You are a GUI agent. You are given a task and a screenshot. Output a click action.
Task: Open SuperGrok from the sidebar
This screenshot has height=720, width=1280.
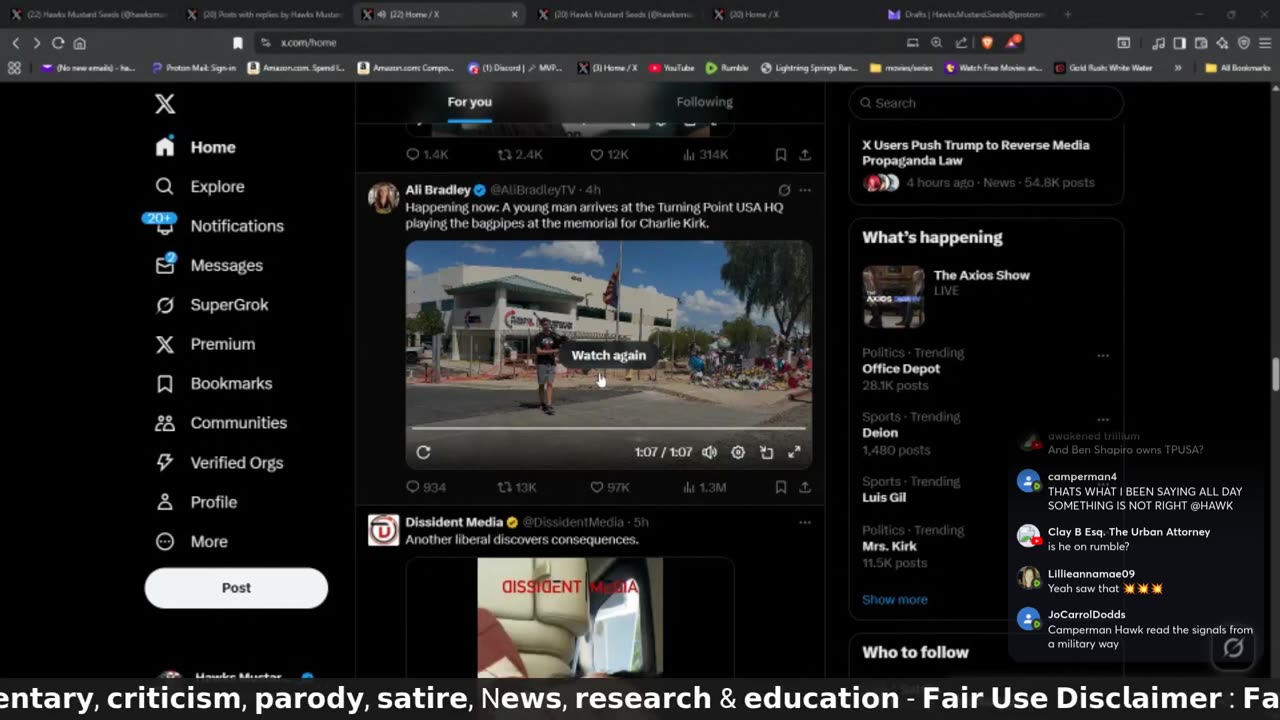211,305
